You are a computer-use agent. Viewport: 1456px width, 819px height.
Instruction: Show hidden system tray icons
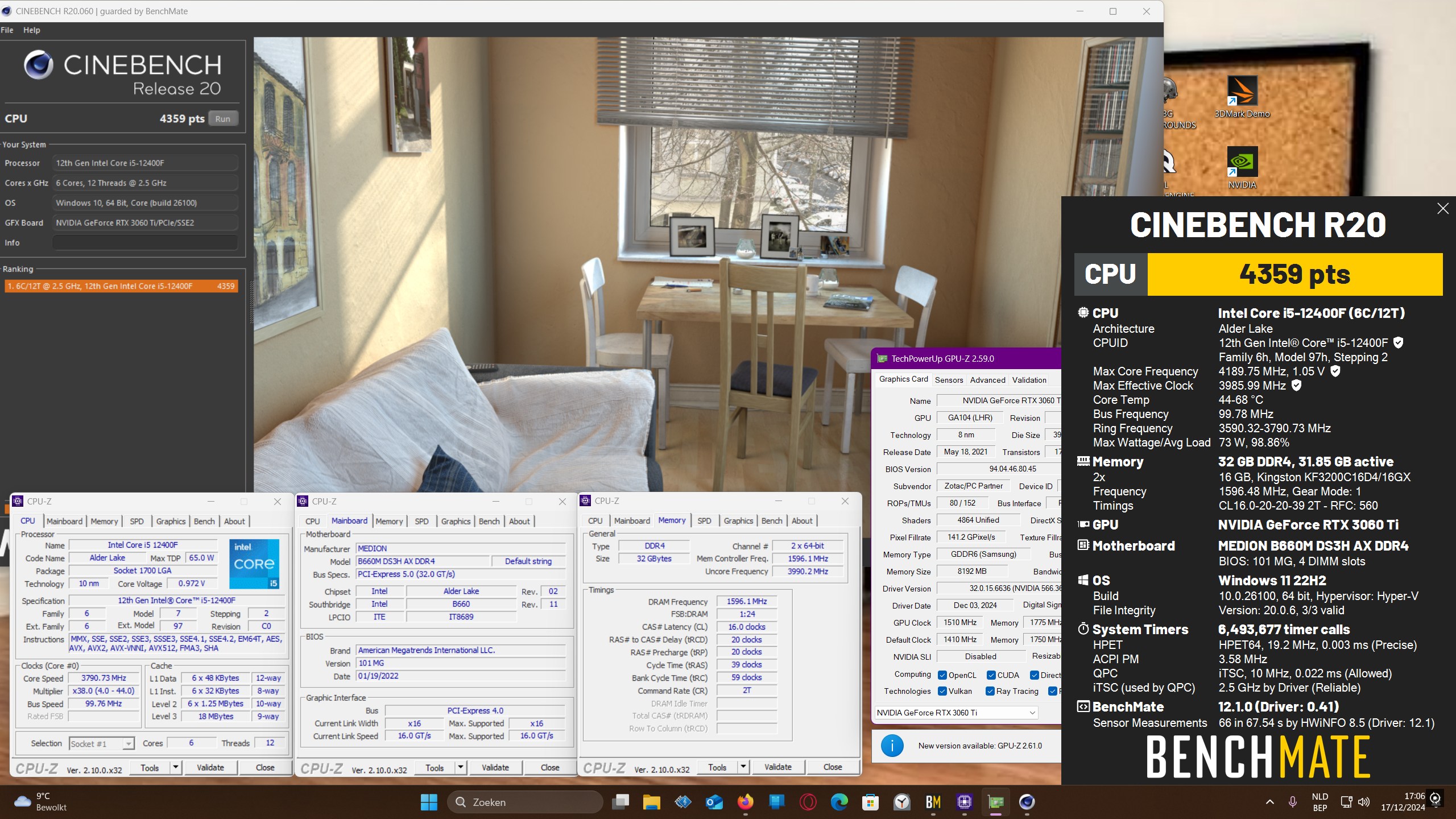point(1270,802)
